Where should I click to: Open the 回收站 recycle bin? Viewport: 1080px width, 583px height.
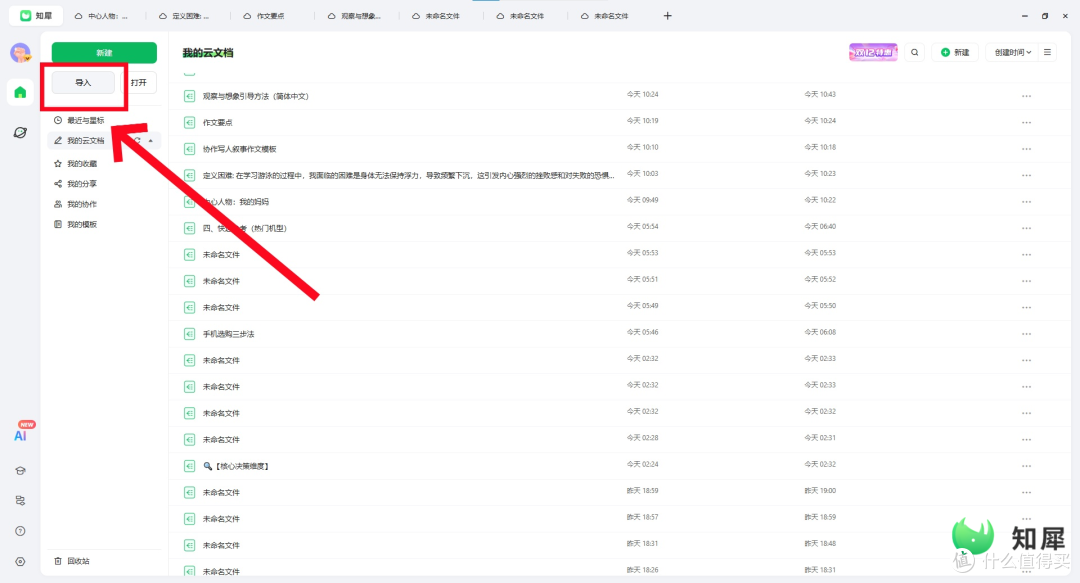point(78,561)
